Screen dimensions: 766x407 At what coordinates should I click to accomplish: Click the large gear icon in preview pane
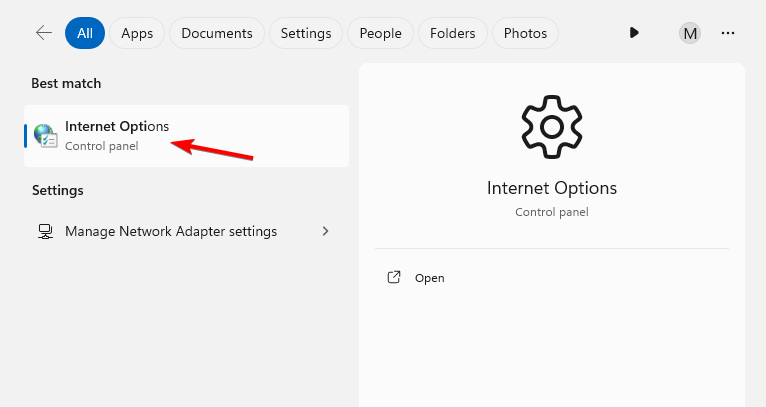point(551,125)
